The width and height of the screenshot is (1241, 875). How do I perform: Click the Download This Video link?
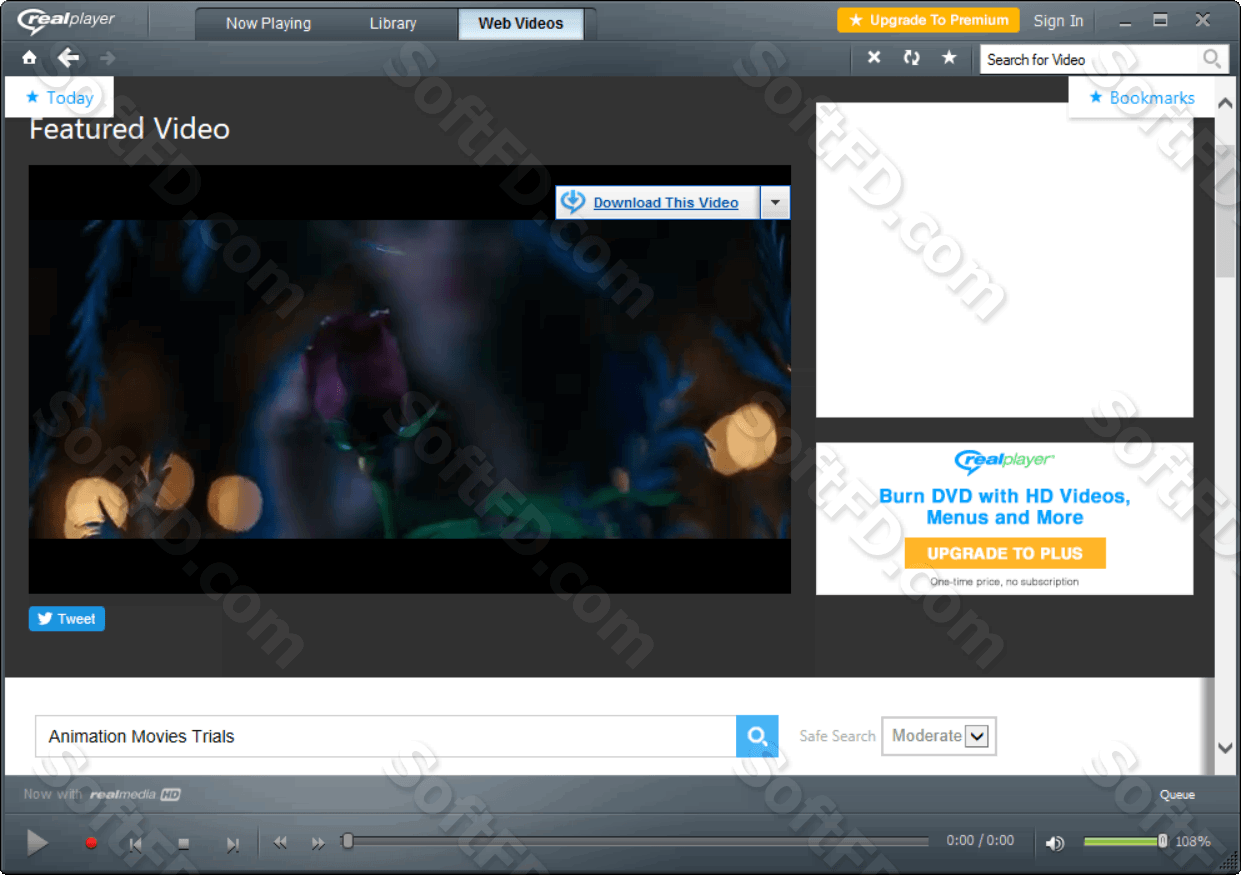pyautogui.click(x=666, y=202)
